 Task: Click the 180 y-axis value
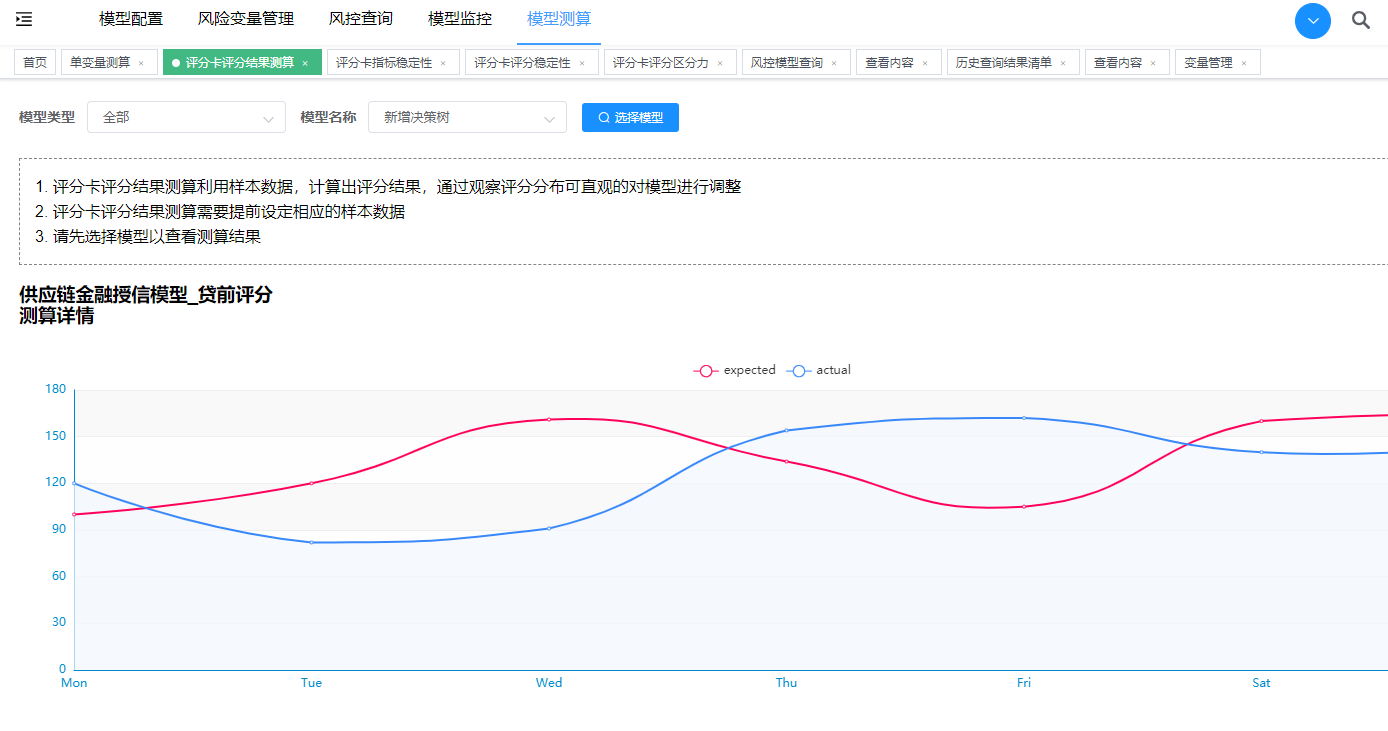[x=56, y=389]
